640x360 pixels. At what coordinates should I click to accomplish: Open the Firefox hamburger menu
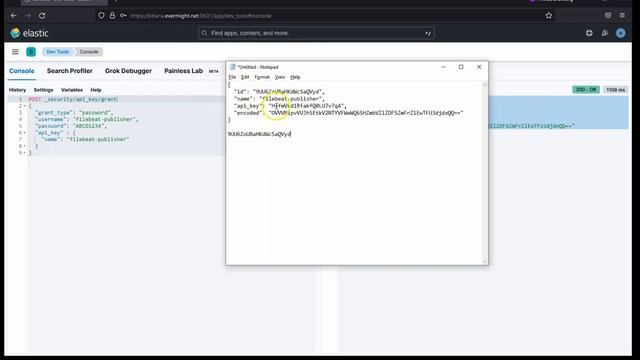pyautogui.click(x=622, y=16)
